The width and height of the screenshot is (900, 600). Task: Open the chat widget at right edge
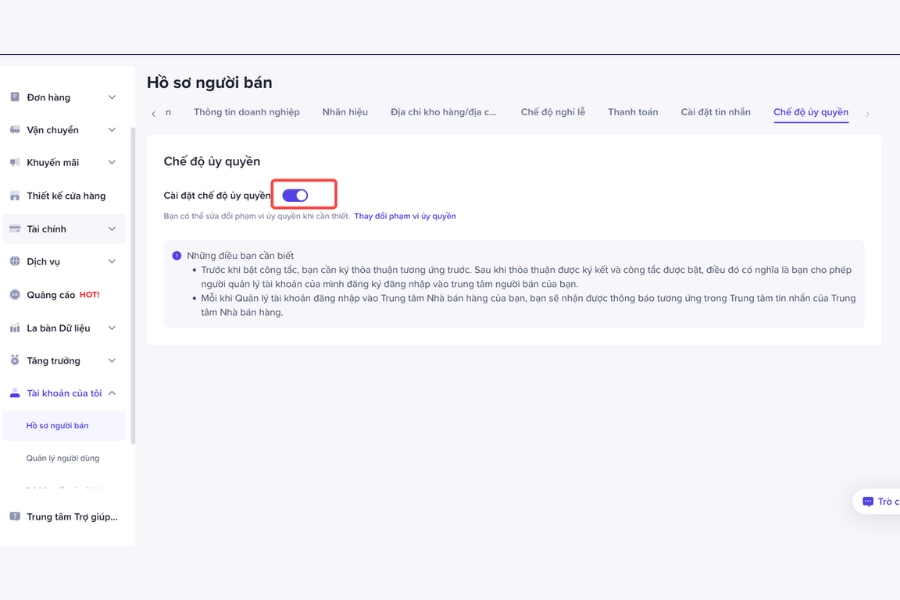(x=878, y=501)
